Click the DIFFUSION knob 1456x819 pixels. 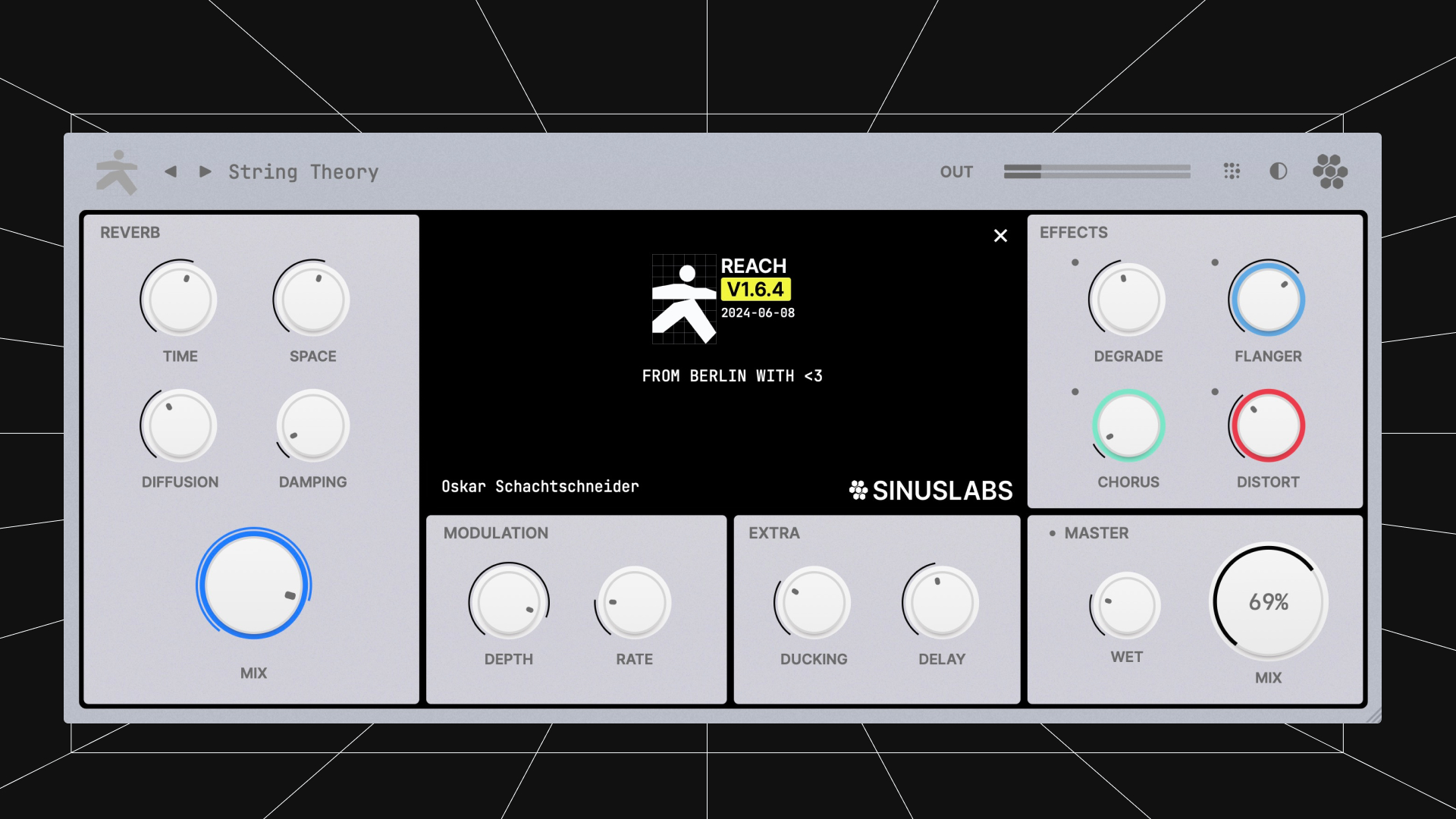click(180, 425)
